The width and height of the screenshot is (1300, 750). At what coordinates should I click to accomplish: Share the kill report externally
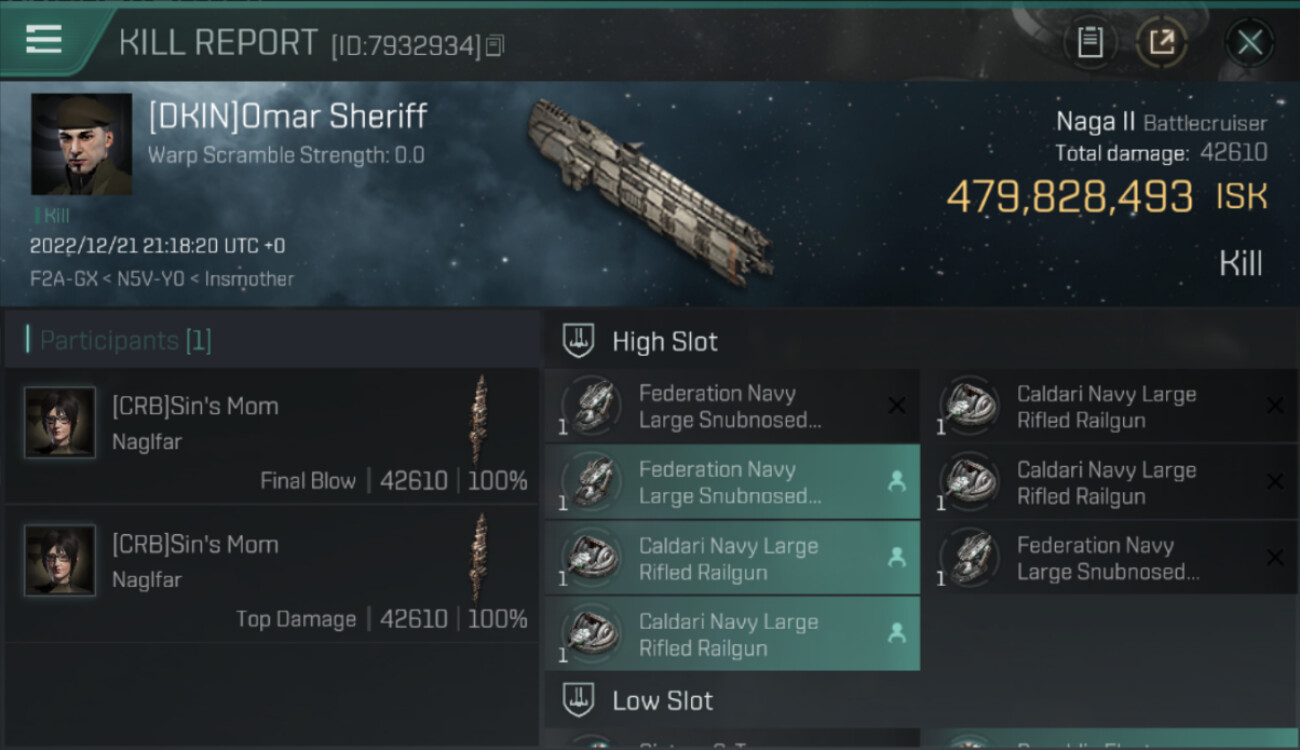click(1161, 42)
